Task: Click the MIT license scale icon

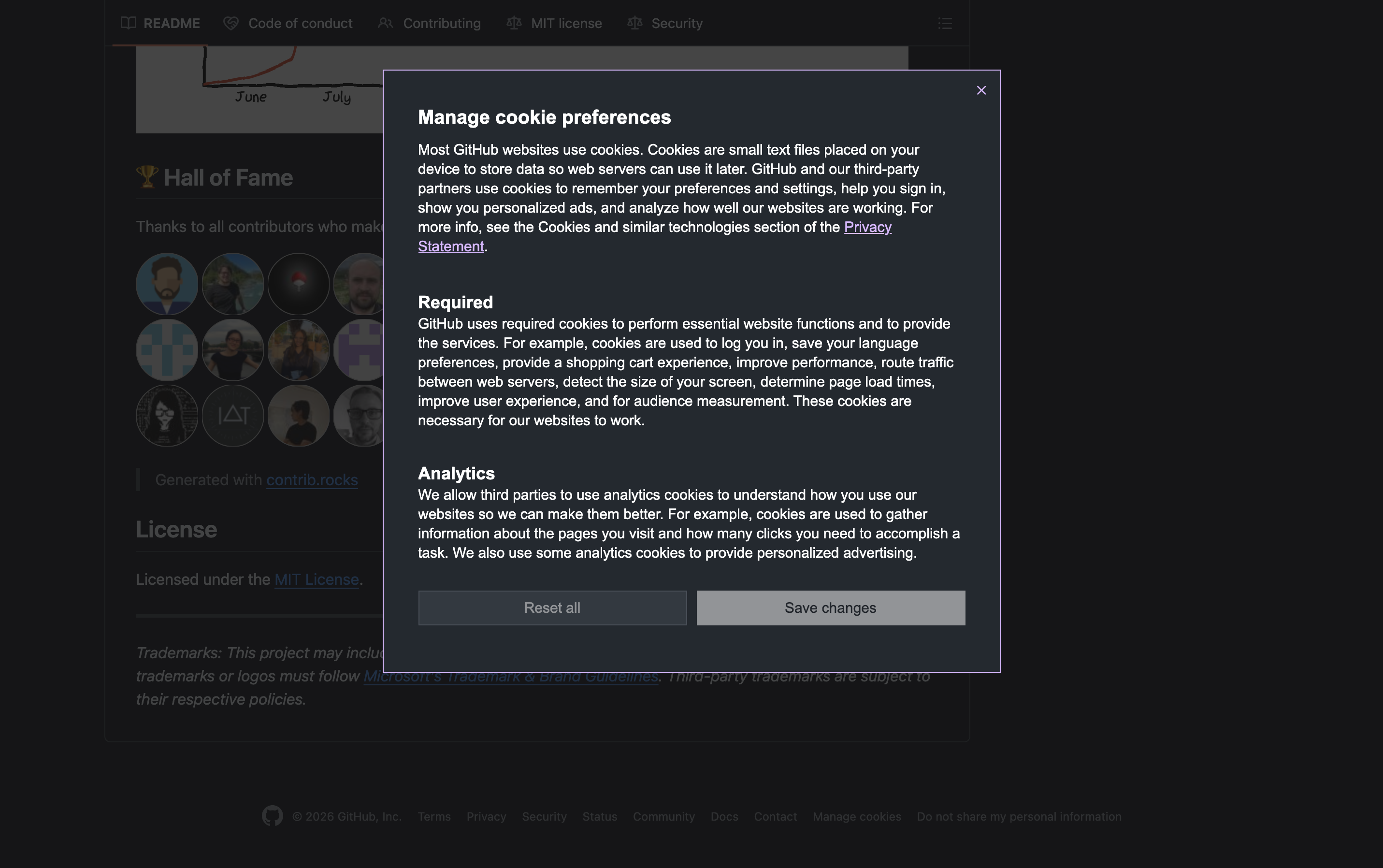Action: [x=514, y=24]
